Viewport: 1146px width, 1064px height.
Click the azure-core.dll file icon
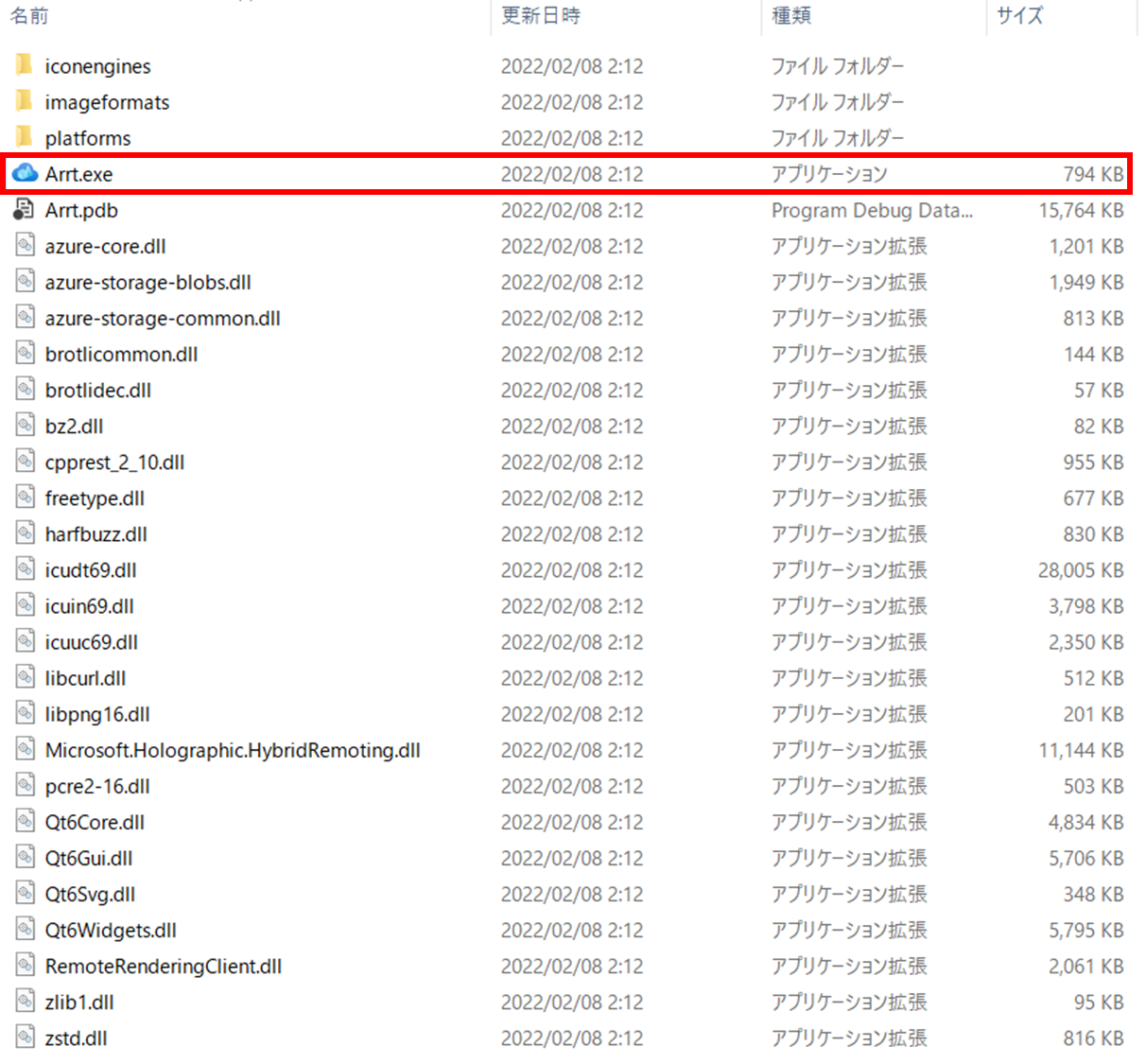(25, 245)
